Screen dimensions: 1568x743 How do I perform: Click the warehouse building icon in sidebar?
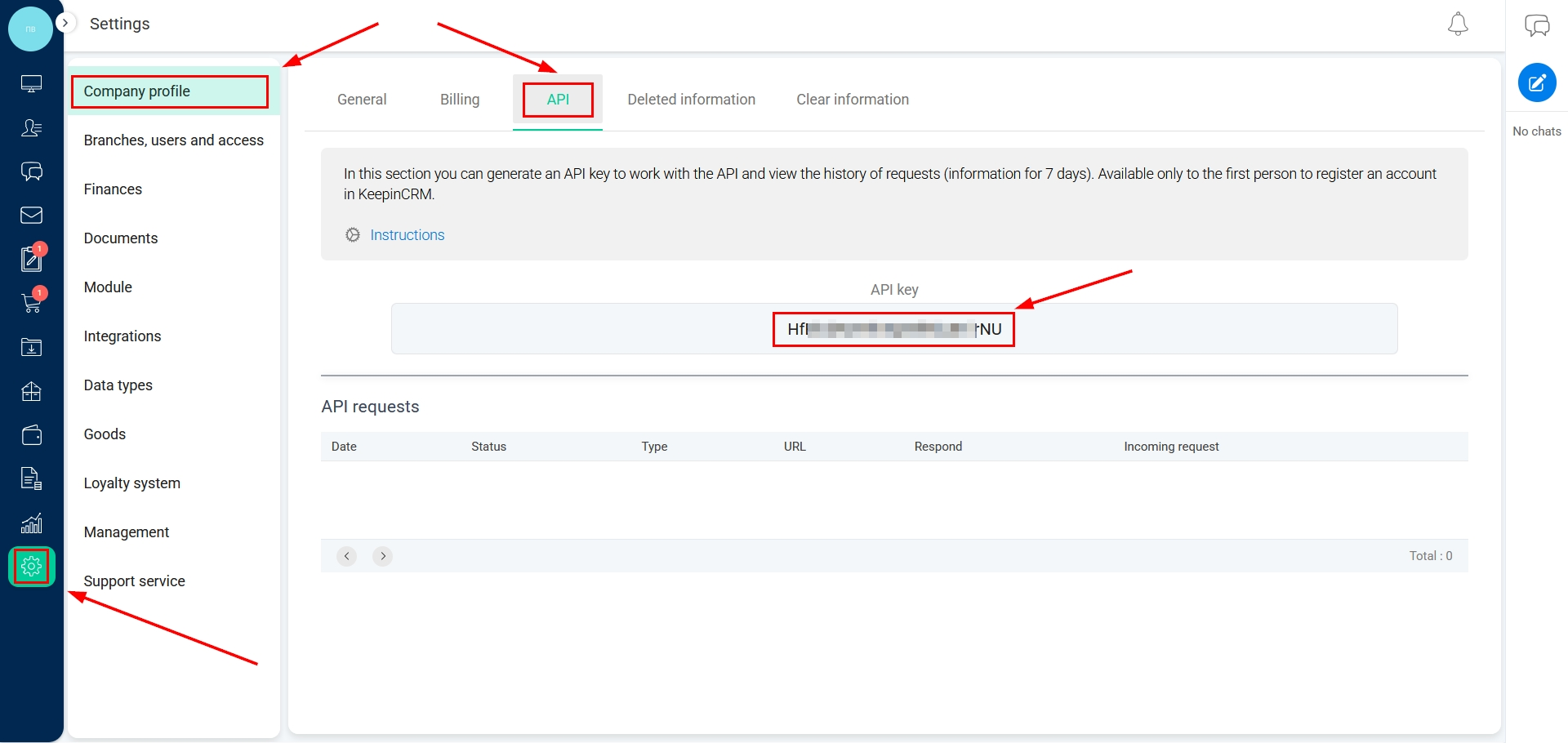(31, 392)
